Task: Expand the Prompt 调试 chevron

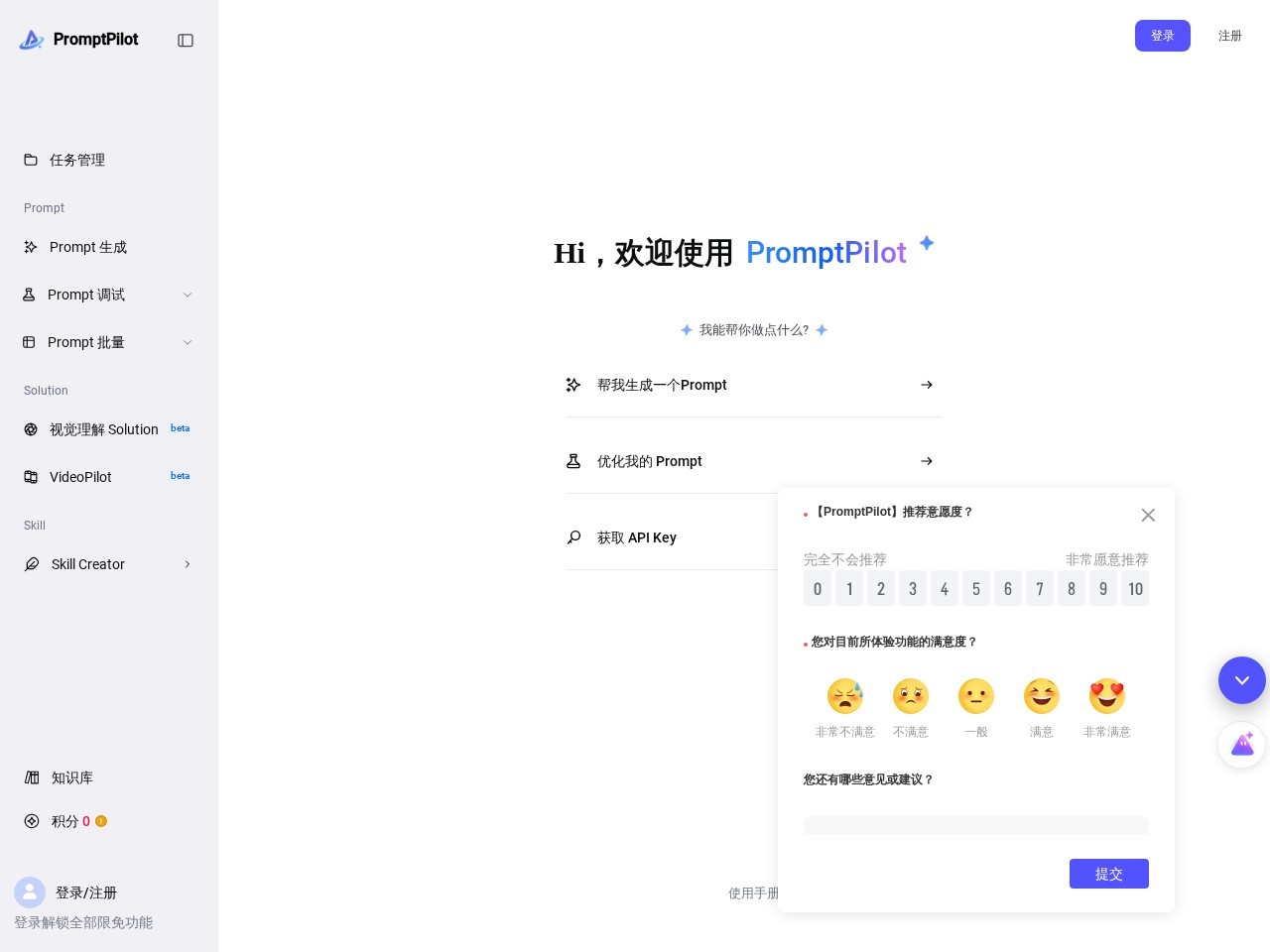Action: coord(188,295)
